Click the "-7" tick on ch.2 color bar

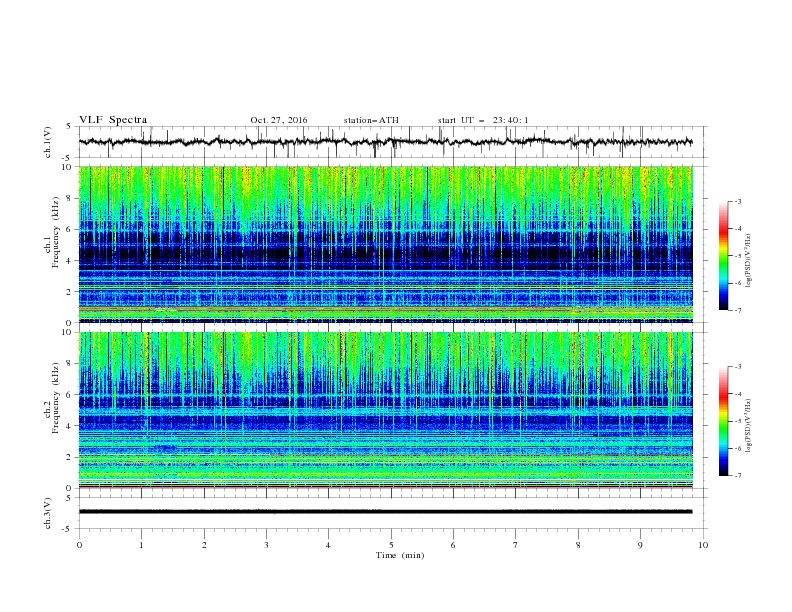[x=738, y=475]
